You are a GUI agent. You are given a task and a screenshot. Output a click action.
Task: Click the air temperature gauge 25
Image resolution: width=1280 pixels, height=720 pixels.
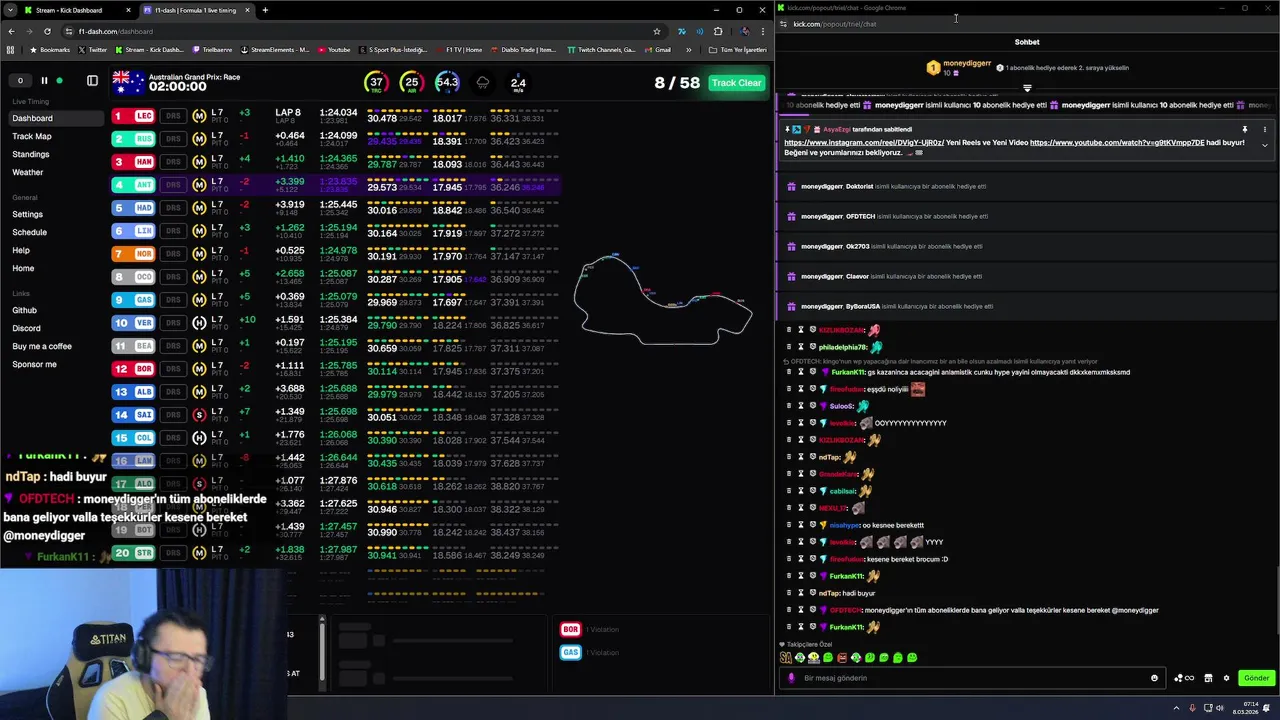click(411, 83)
